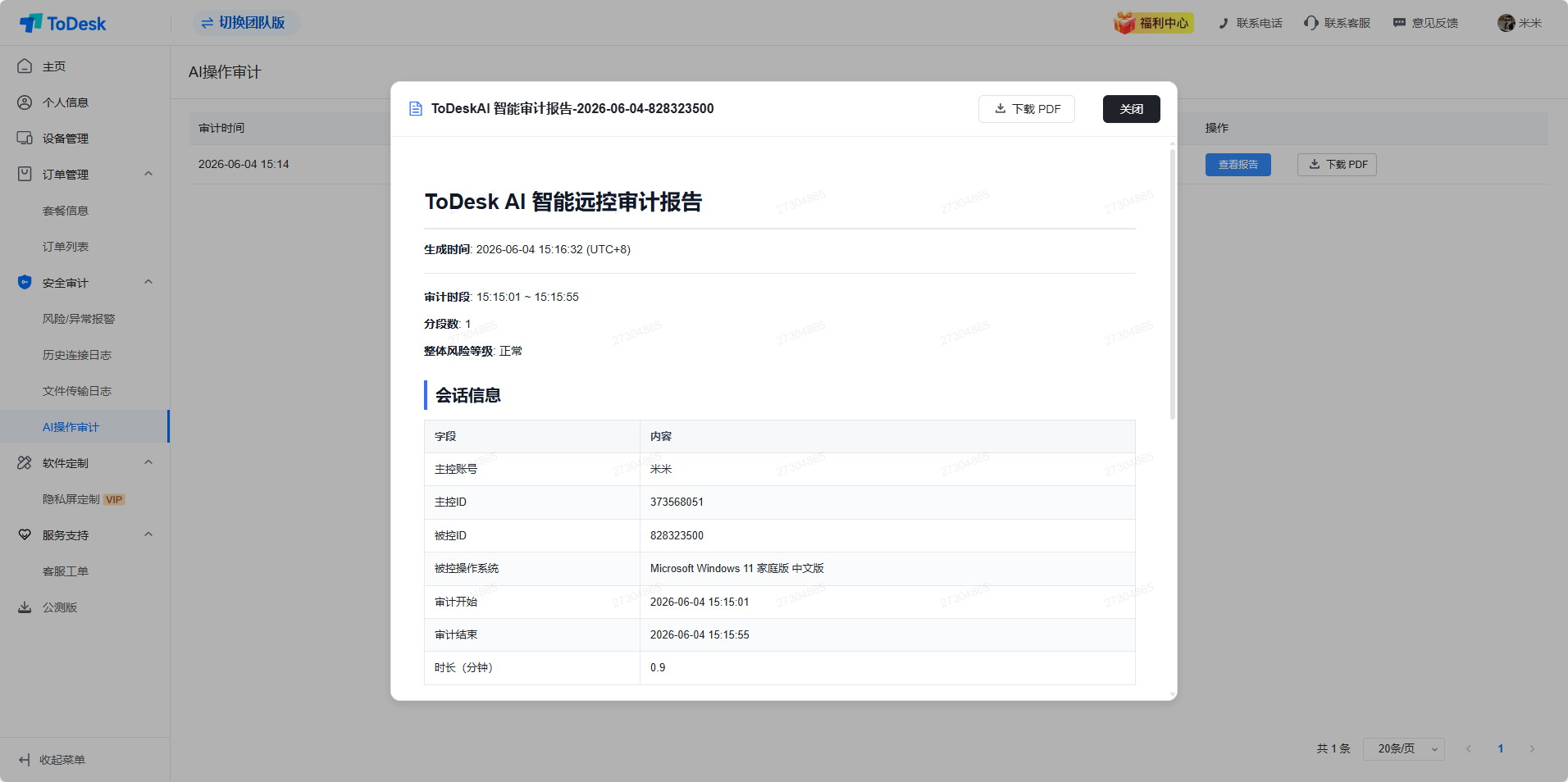Click the 意见反馈 chat icon
This screenshot has width=1568, height=782.
[x=1399, y=23]
